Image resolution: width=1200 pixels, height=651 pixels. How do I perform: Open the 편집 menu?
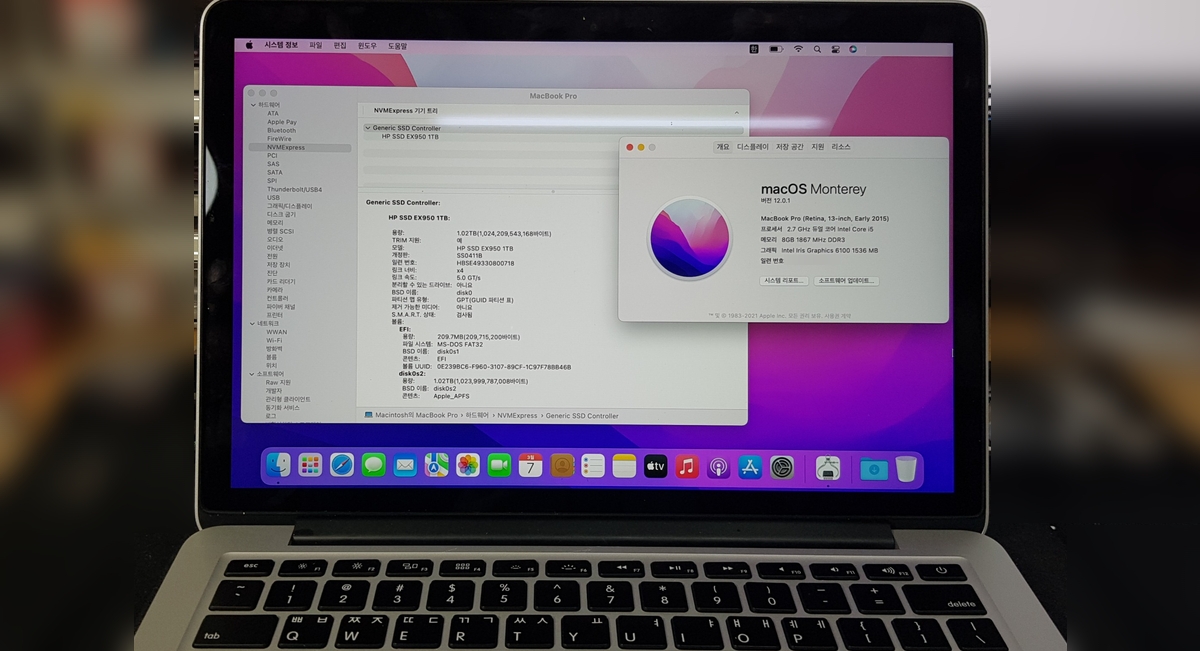pyautogui.click(x=340, y=45)
